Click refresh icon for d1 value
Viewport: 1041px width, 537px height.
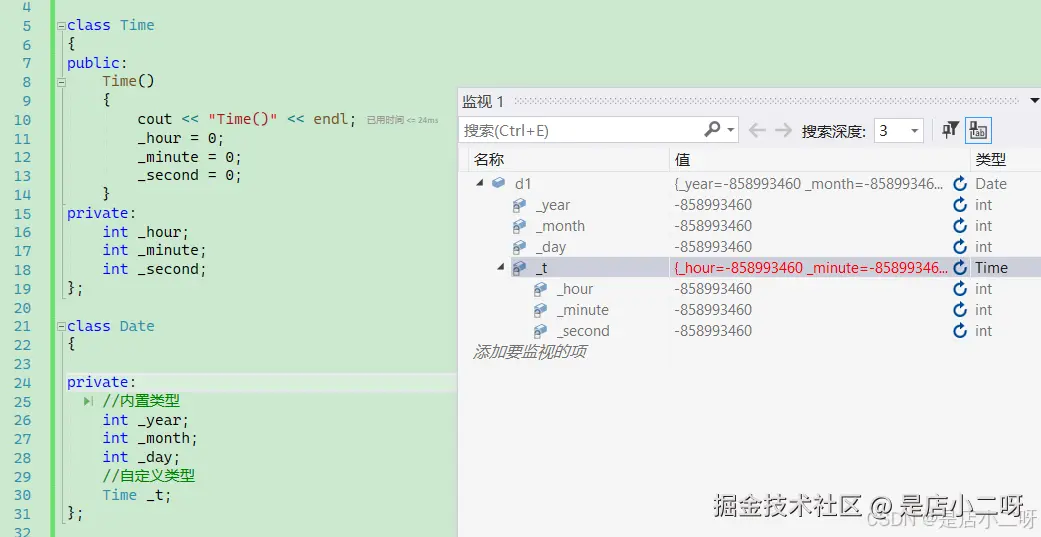(x=960, y=184)
